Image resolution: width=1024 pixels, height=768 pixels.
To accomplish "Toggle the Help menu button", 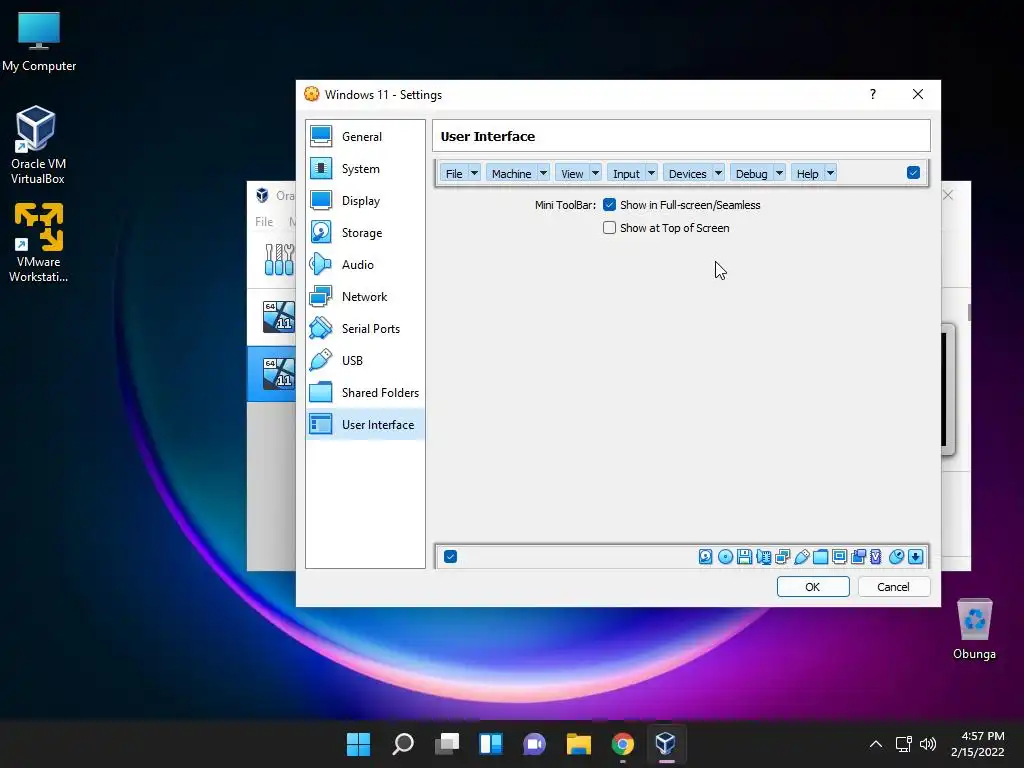I will 807,173.
